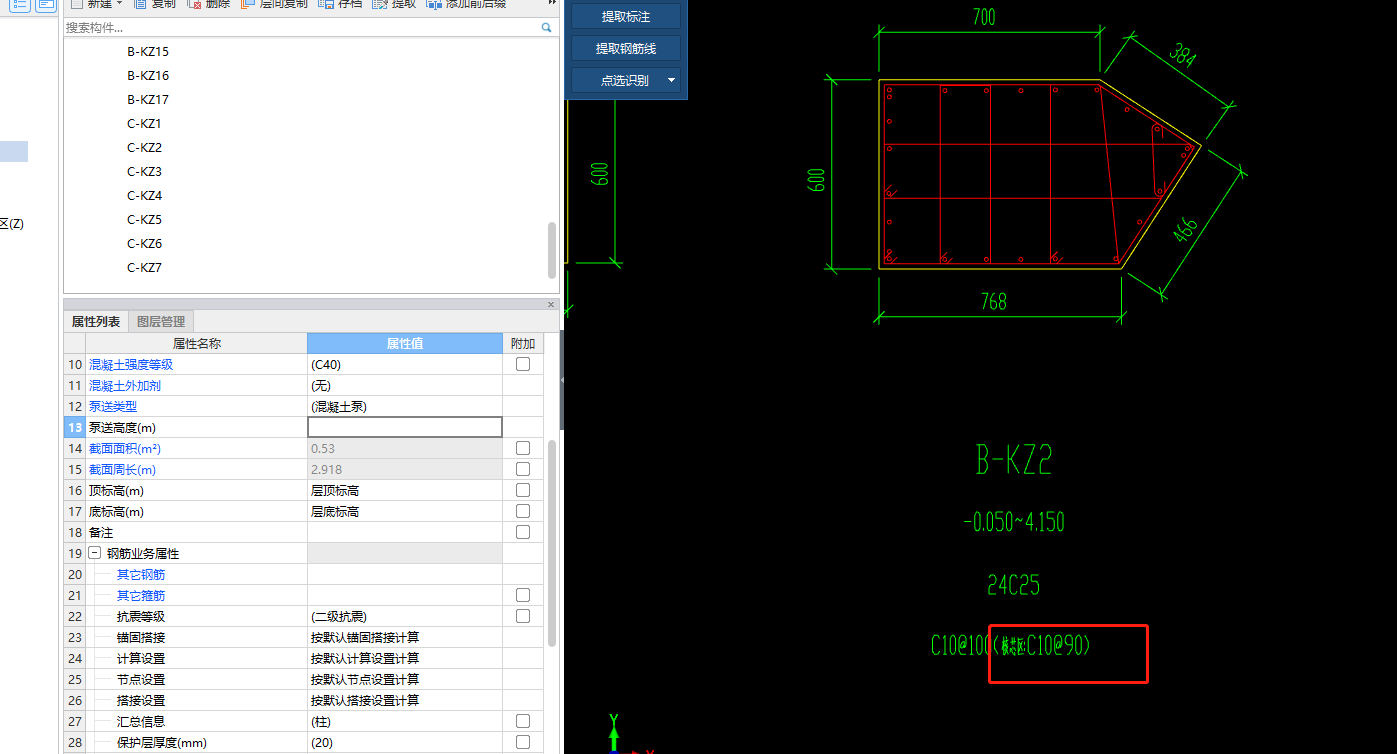Click the 复制 (copy) toolbar icon
This screenshot has width=1397, height=754.
click(142, 5)
